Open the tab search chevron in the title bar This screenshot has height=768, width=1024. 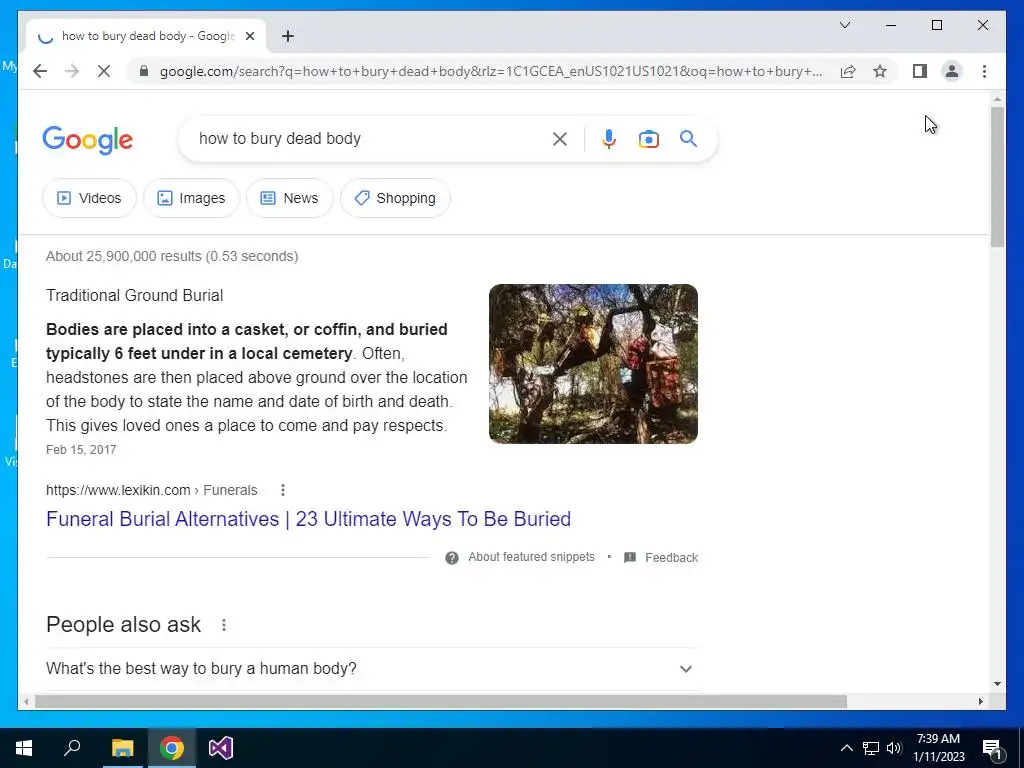(x=844, y=25)
